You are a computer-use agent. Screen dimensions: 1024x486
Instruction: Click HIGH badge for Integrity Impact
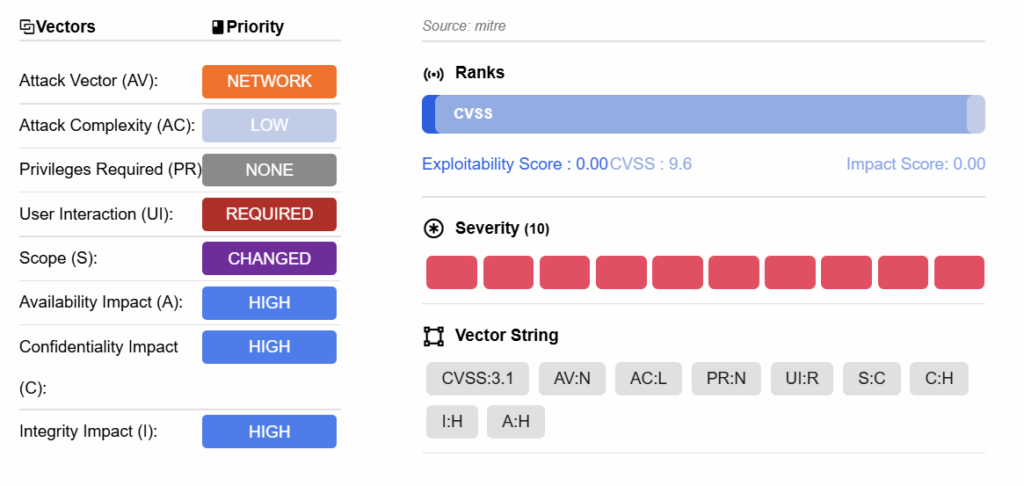269,432
